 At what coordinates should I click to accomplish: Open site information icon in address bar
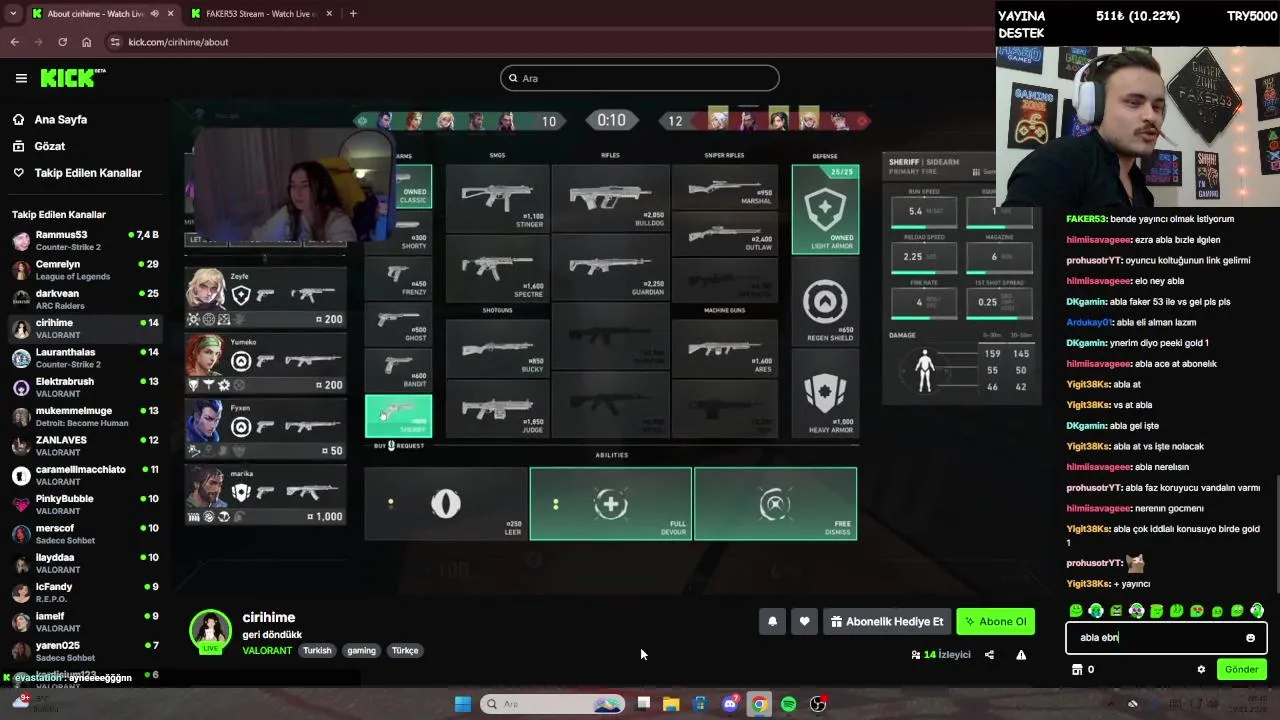(115, 42)
